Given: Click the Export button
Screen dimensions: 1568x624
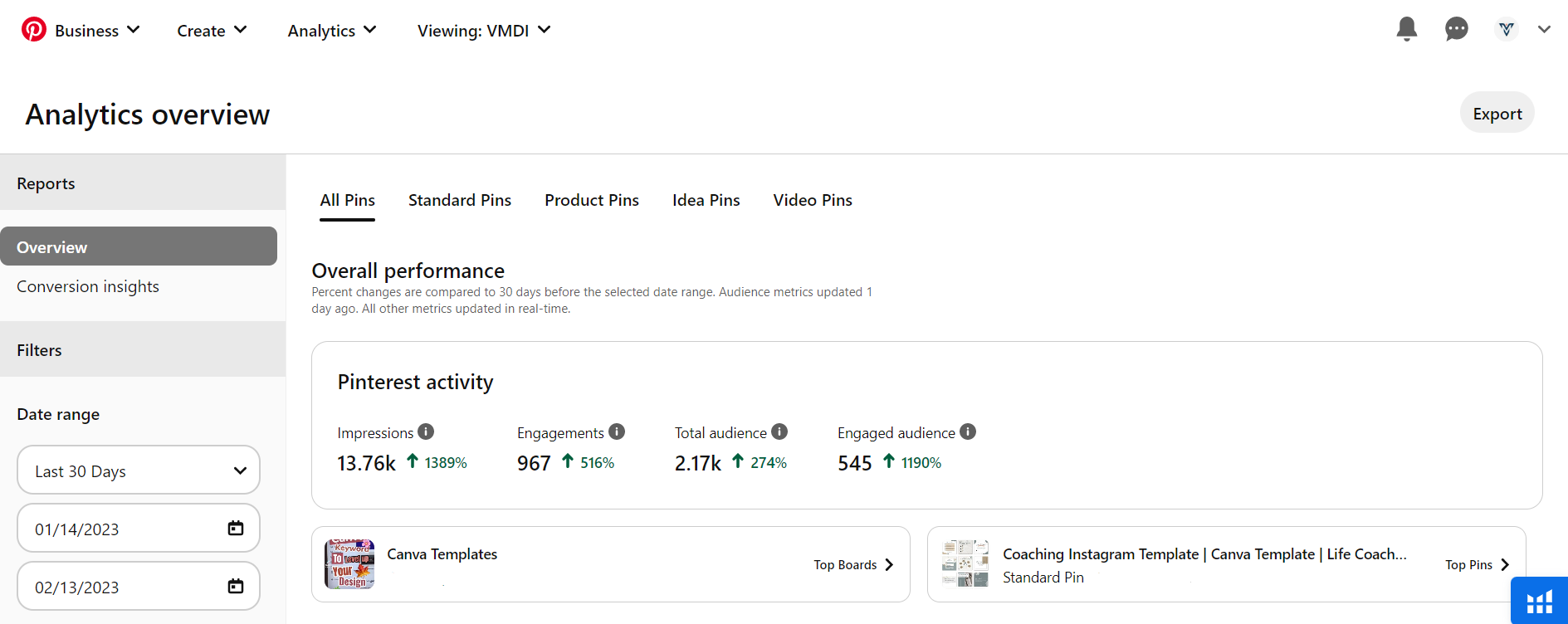Looking at the screenshot, I should (x=1497, y=113).
